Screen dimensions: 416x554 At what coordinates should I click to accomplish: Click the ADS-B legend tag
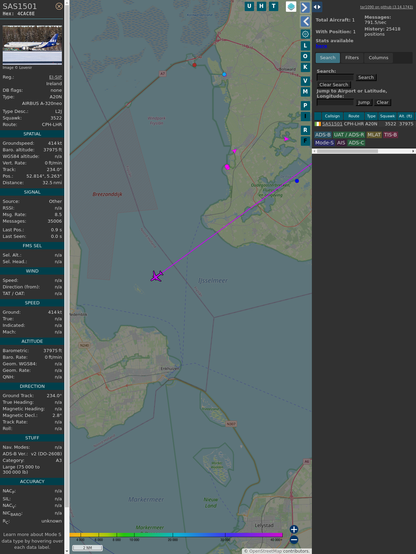click(323, 135)
